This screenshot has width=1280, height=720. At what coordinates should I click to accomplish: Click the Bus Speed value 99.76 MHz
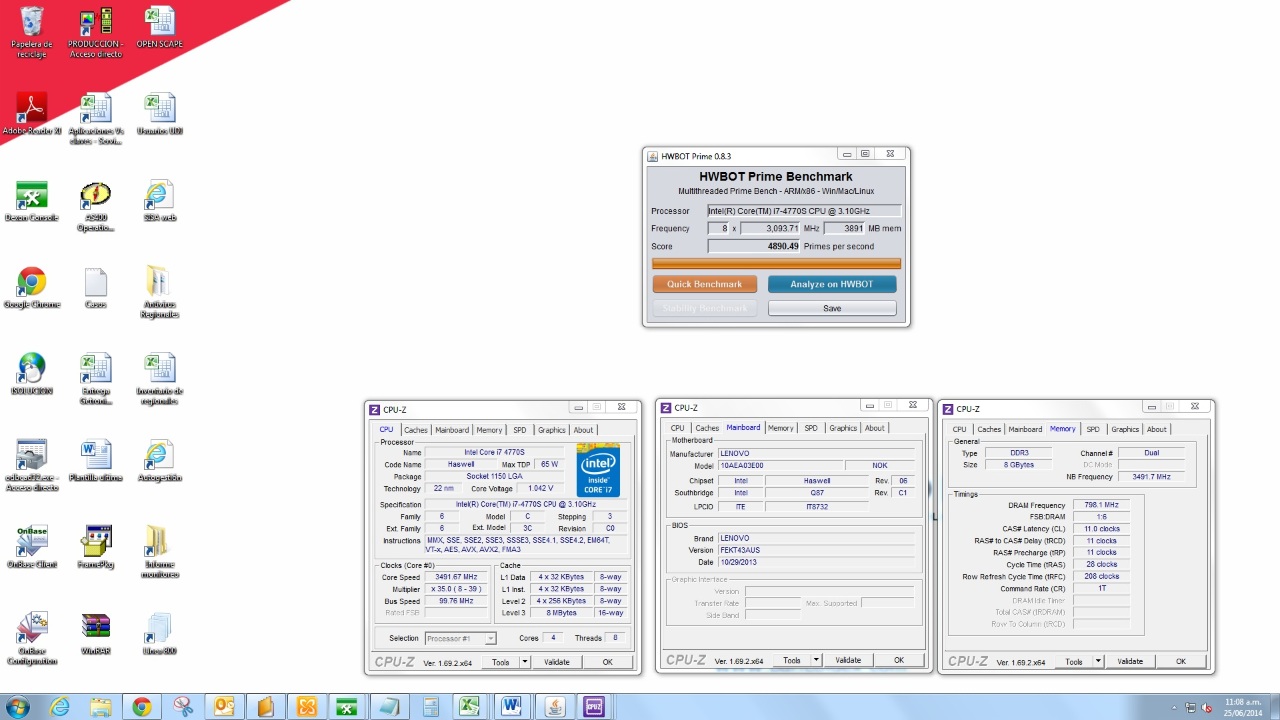(x=456, y=601)
